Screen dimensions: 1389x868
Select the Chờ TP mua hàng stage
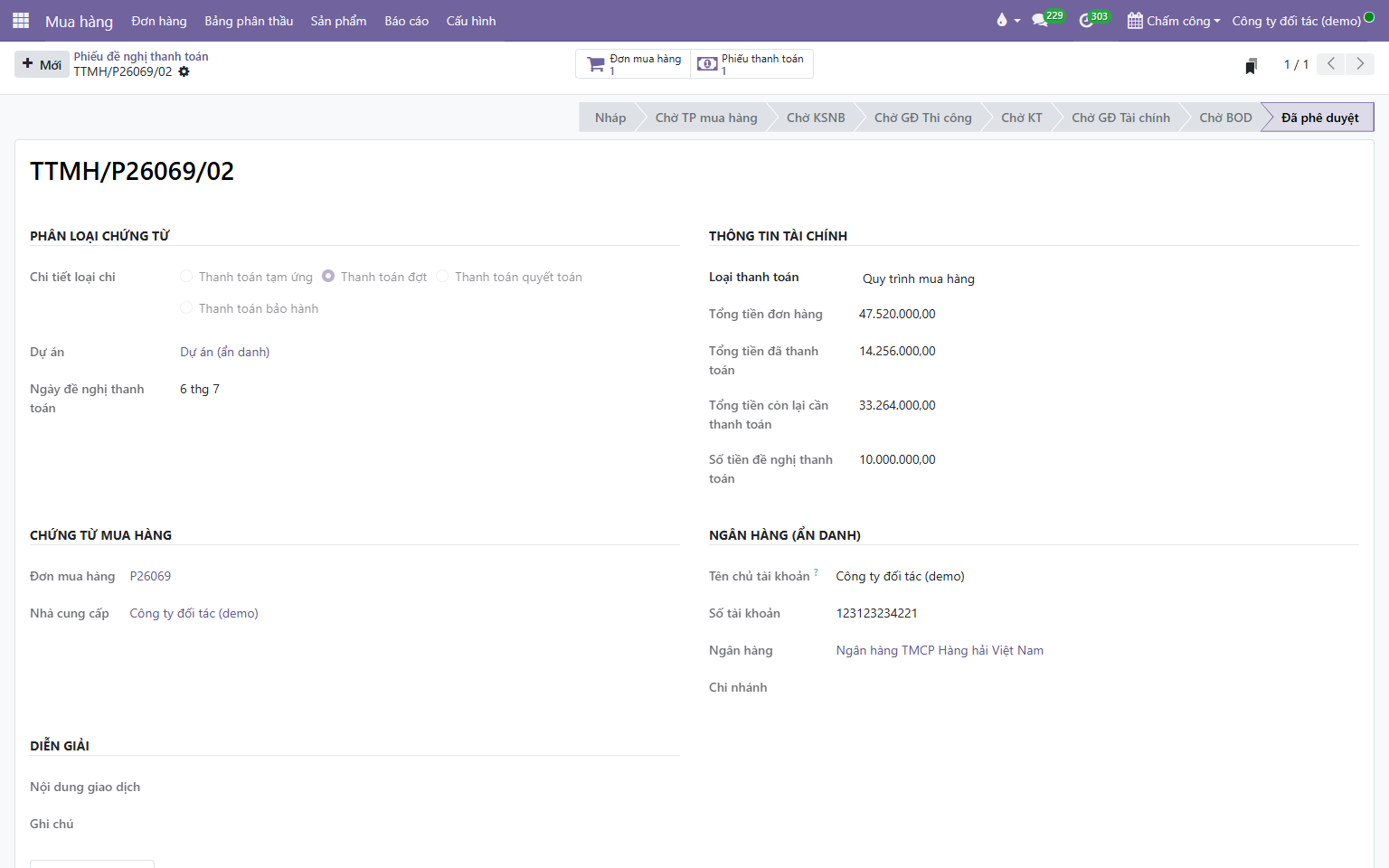[706, 118]
